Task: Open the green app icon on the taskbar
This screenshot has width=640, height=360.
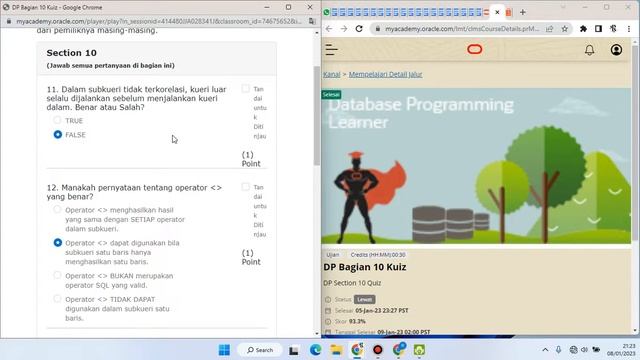Action: pos(419,350)
